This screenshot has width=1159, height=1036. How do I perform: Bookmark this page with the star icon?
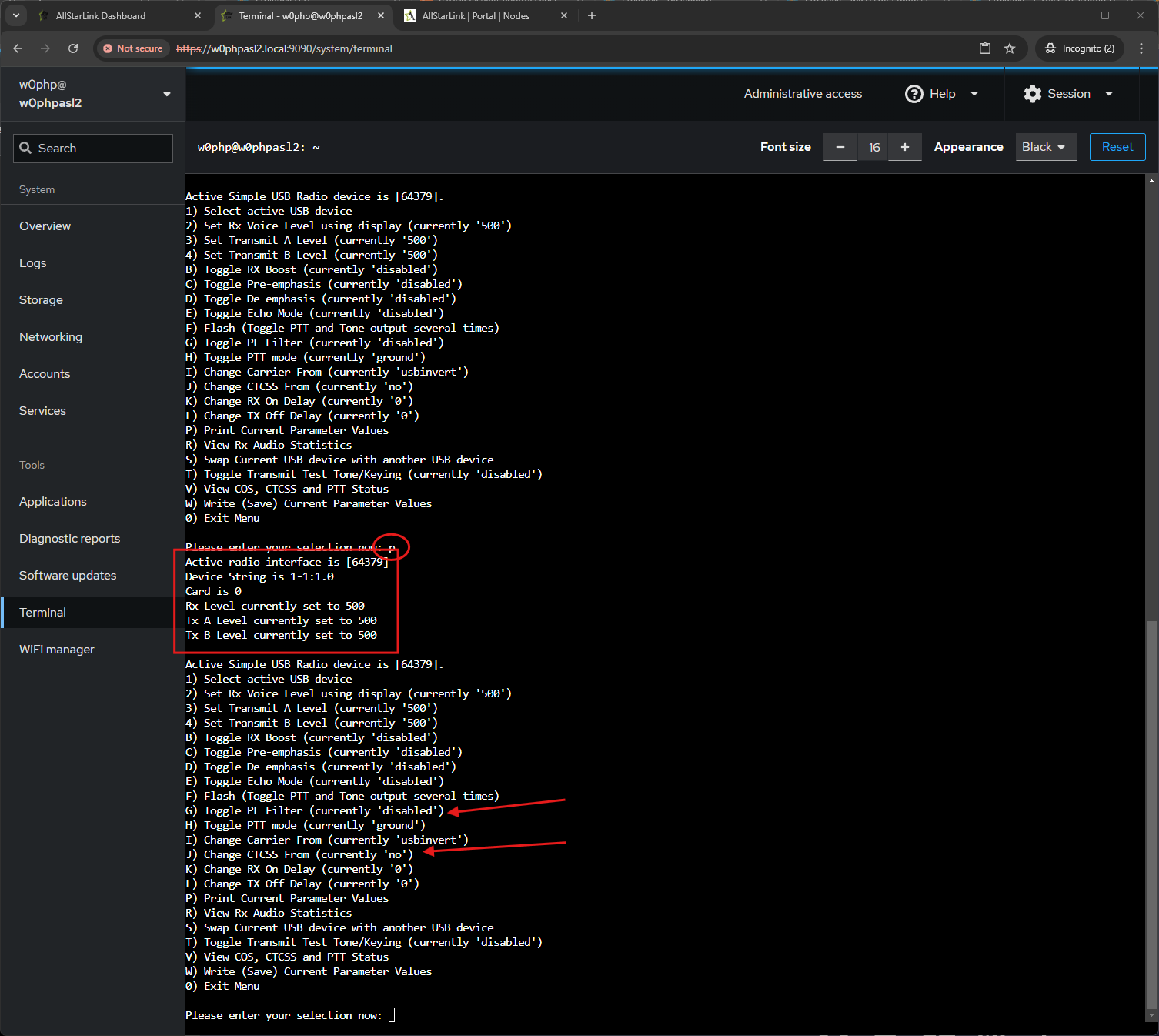(x=1010, y=48)
